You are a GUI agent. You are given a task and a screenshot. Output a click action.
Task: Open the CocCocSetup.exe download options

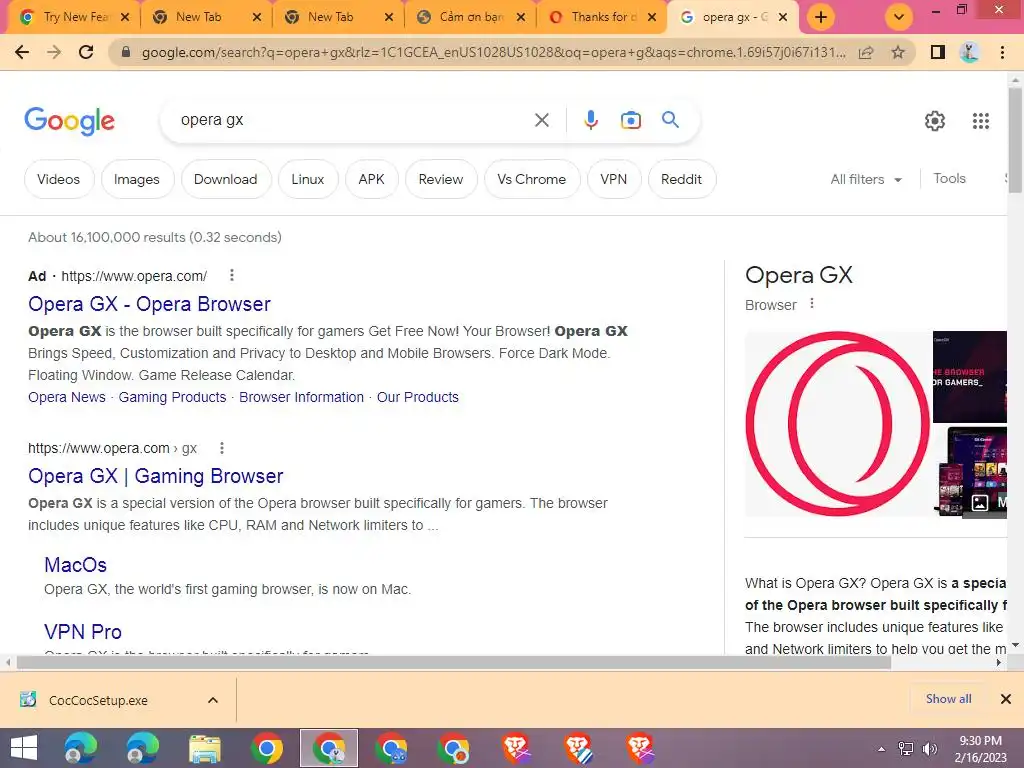click(x=213, y=700)
